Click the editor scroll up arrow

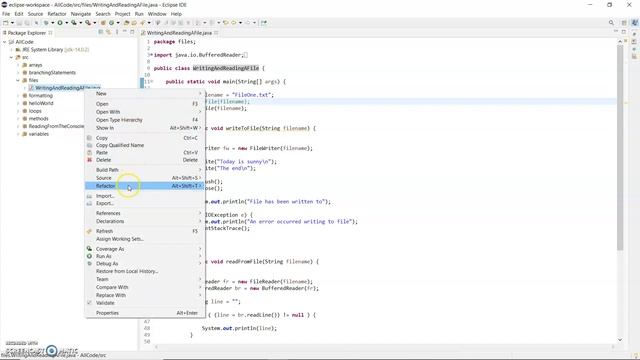(x=620, y=42)
